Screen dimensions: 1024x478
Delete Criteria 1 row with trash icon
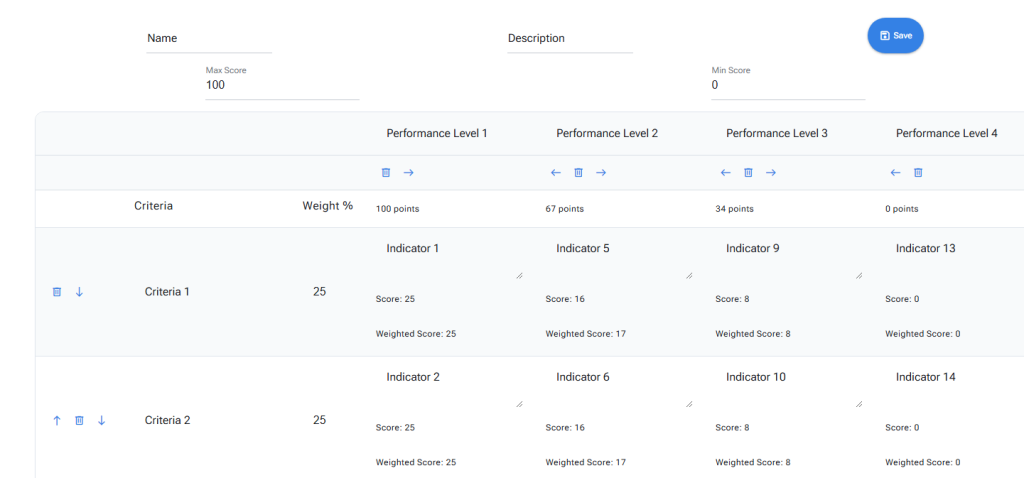point(57,292)
